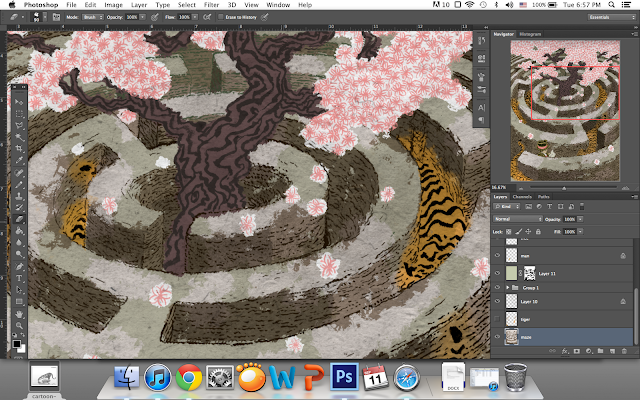The height and width of the screenshot is (400, 640).
Task: Open the Layer menu
Action: (x=139, y=5)
